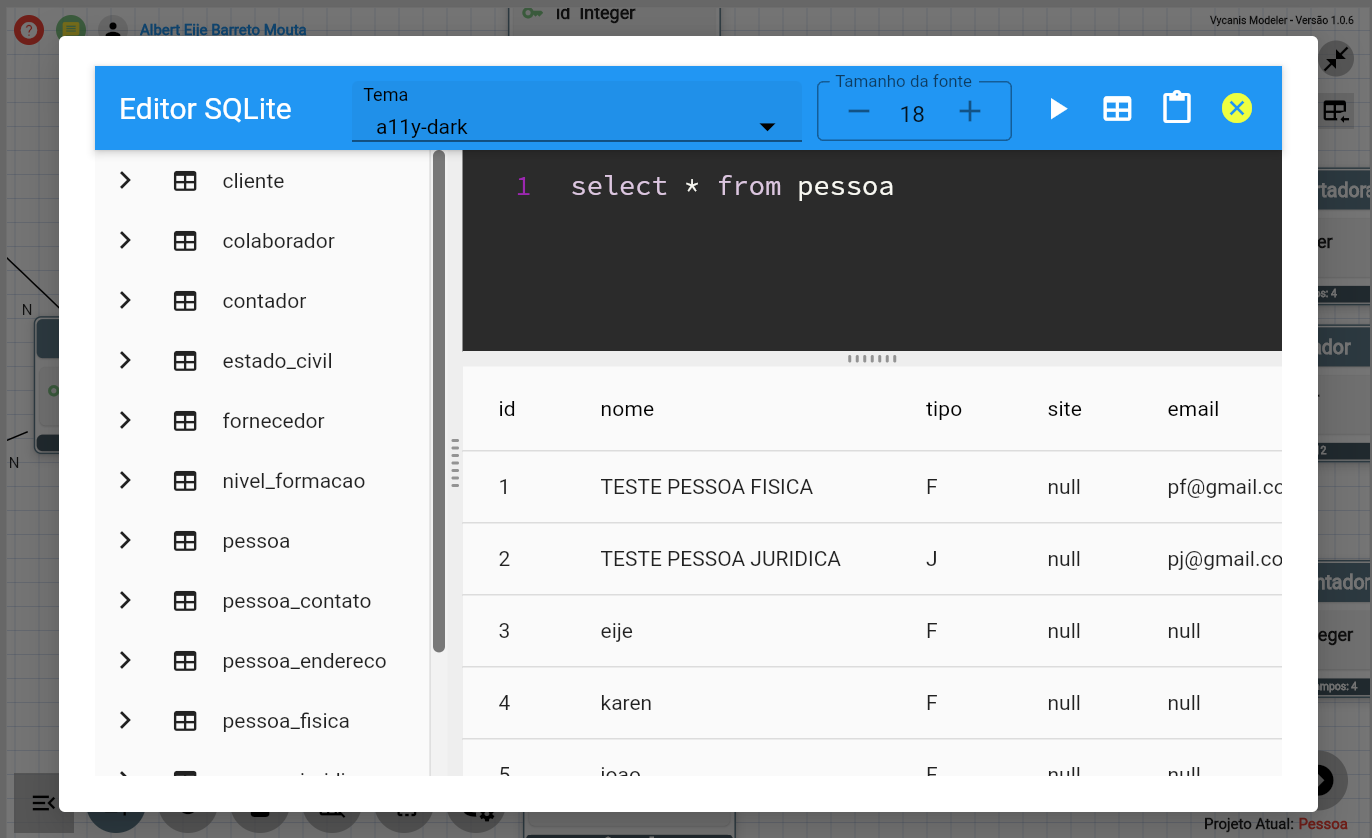The height and width of the screenshot is (838, 1372).
Task: Expand the cliente table node
Action: (x=125, y=181)
